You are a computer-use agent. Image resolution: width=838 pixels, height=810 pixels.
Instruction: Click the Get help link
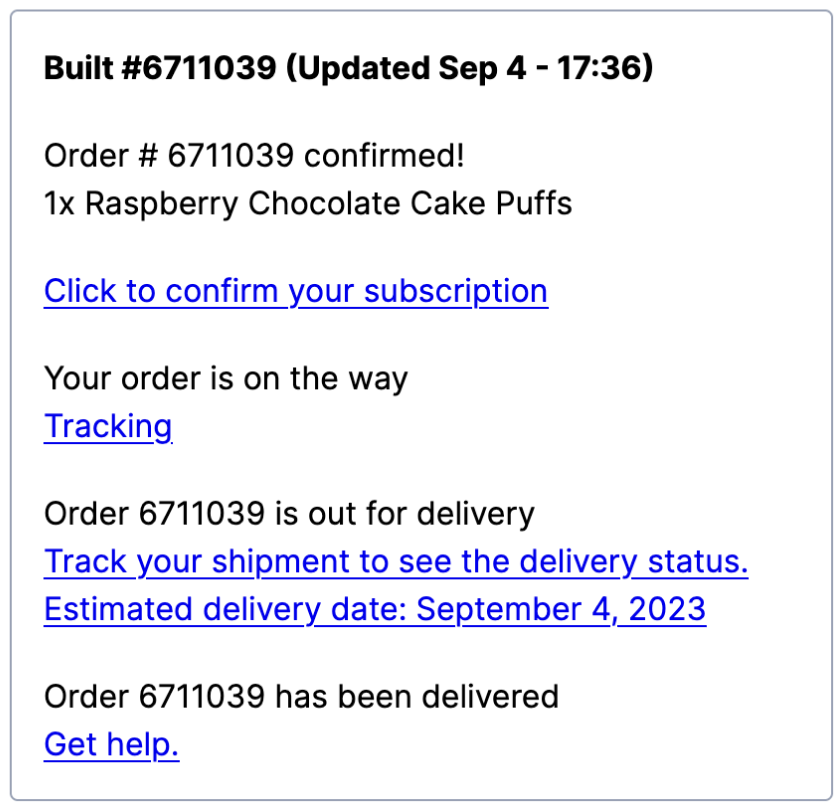pyautogui.click(x=111, y=744)
